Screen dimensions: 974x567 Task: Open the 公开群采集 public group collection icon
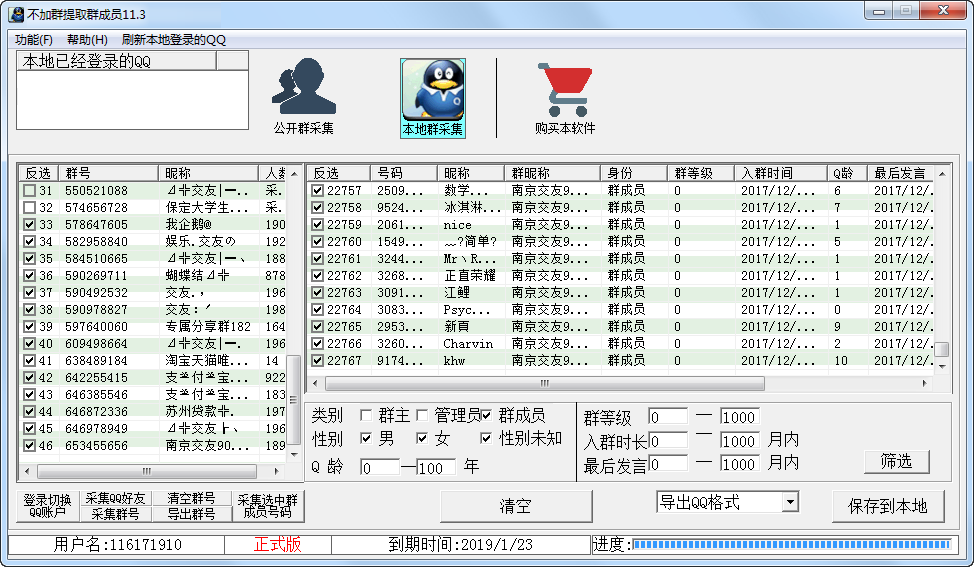tap(304, 96)
